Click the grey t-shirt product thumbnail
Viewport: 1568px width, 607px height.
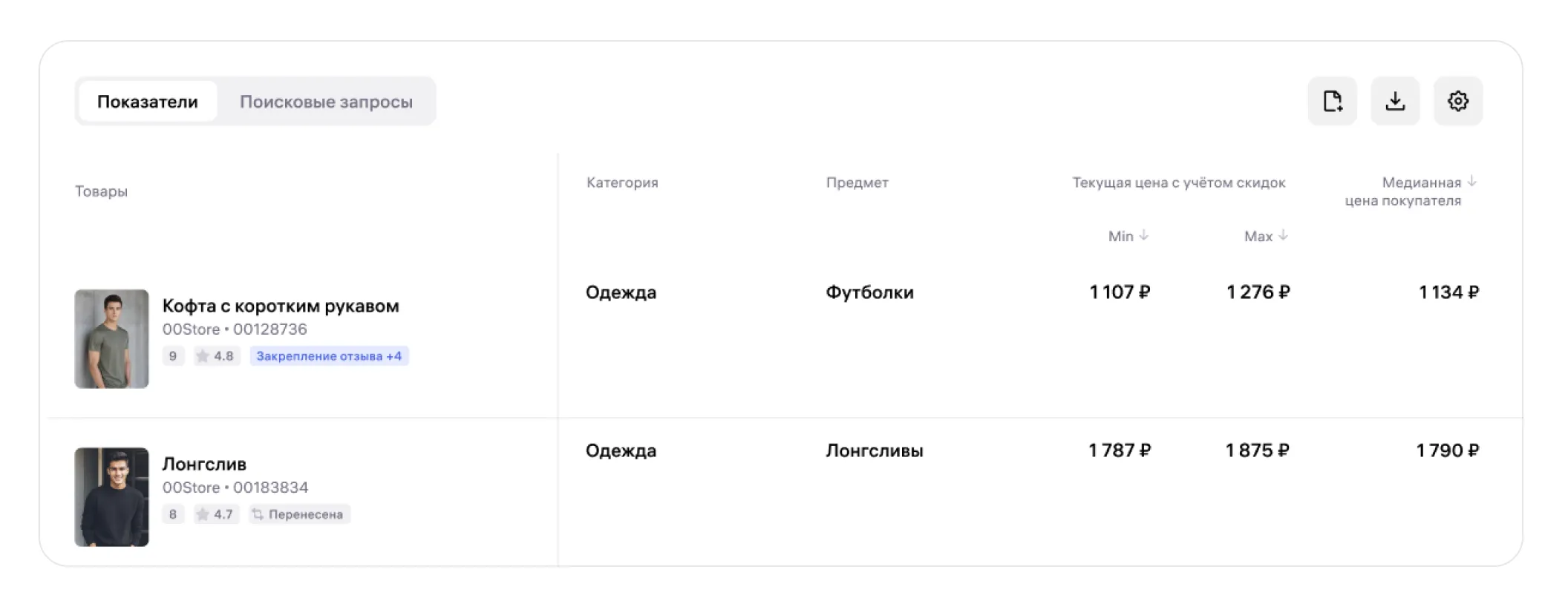point(111,338)
